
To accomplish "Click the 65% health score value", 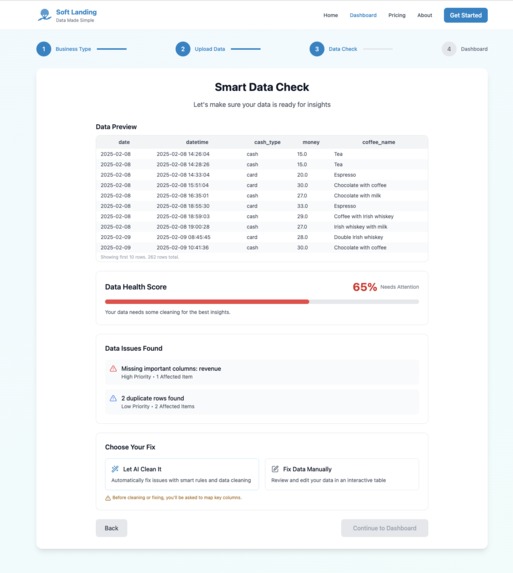I will [x=365, y=287].
